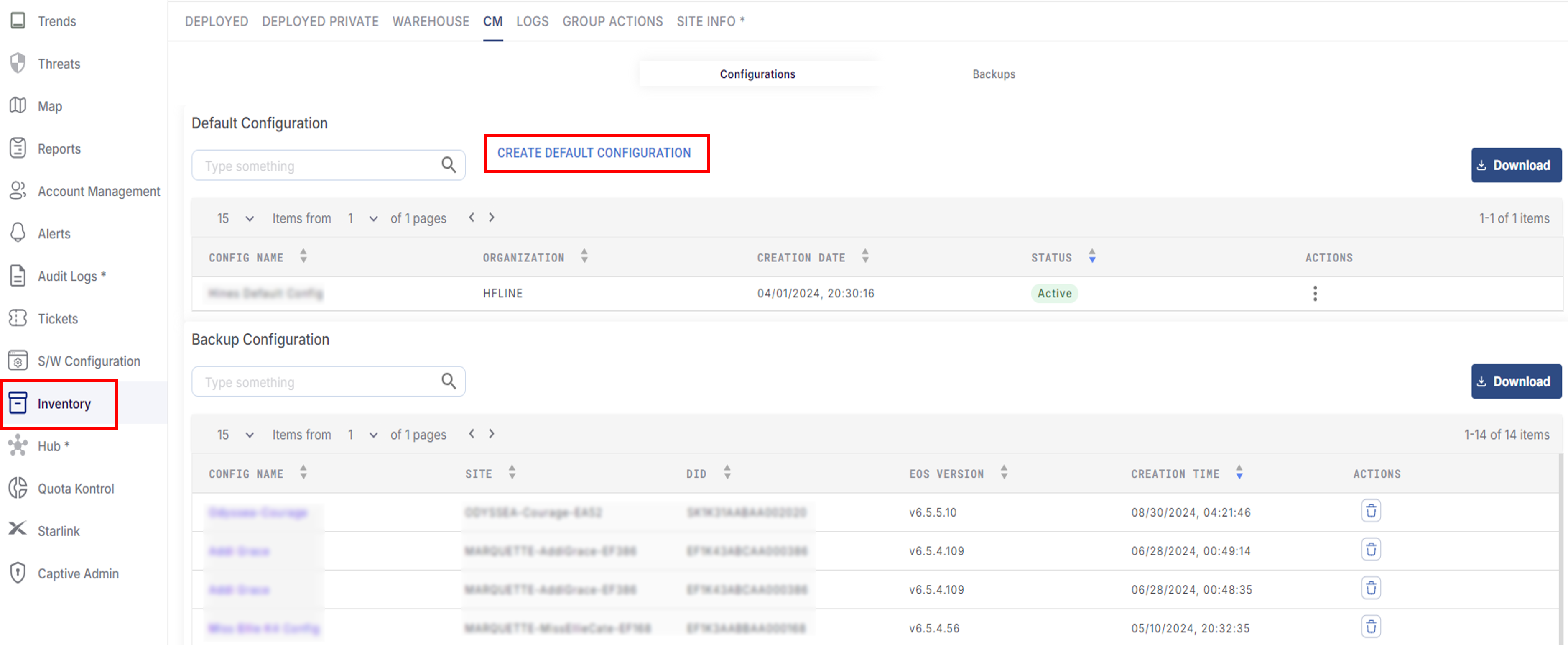Open the Starlink sidebar icon
The height and width of the screenshot is (645, 1568).
click(x=18, y=529)
